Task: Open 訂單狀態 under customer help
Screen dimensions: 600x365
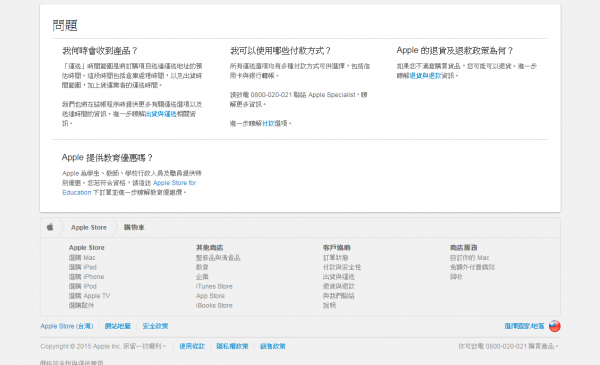Action: tap(335, 257)
